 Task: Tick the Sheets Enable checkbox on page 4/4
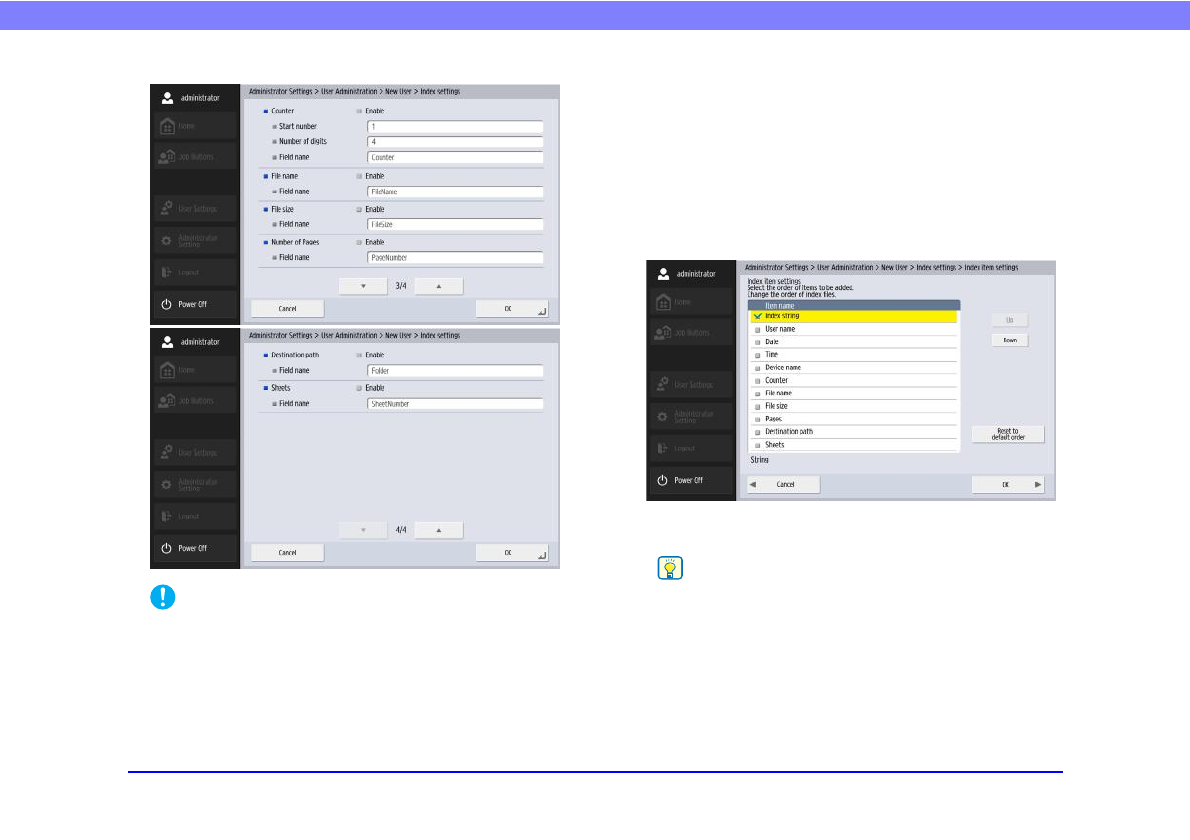click(x=360, y=388)
